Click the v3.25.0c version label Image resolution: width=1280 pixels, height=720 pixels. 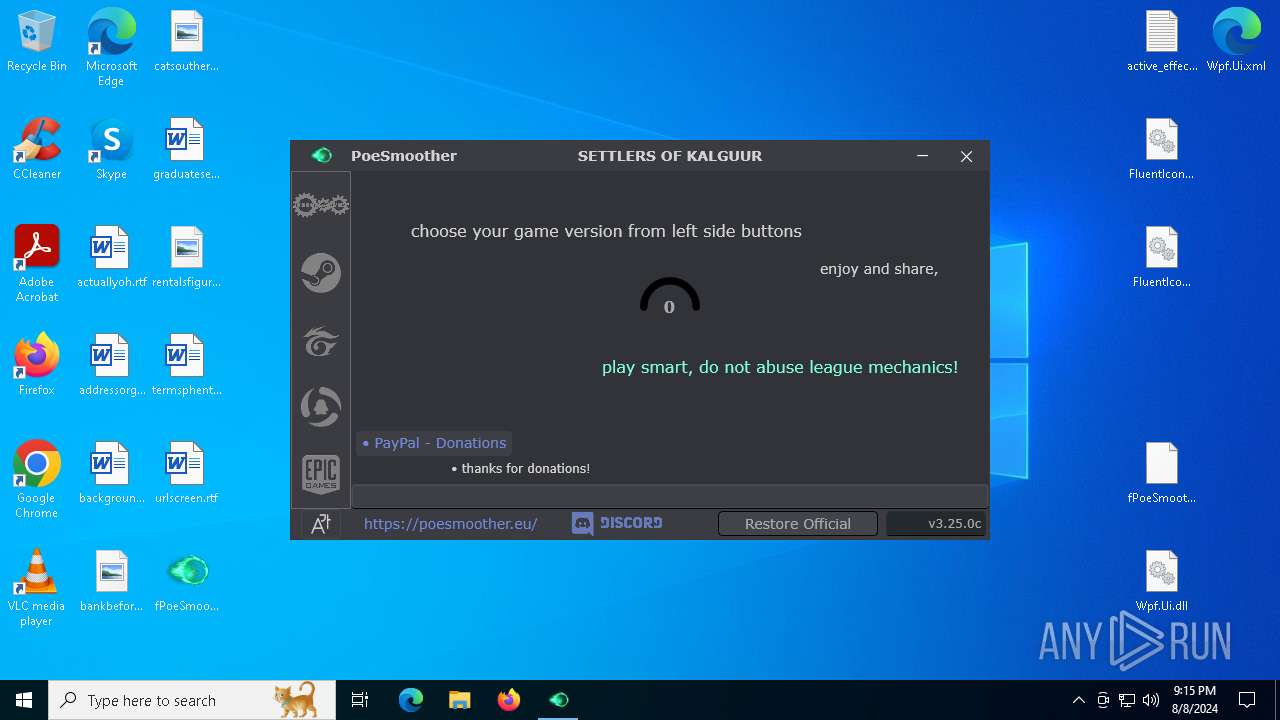point(937,524)
